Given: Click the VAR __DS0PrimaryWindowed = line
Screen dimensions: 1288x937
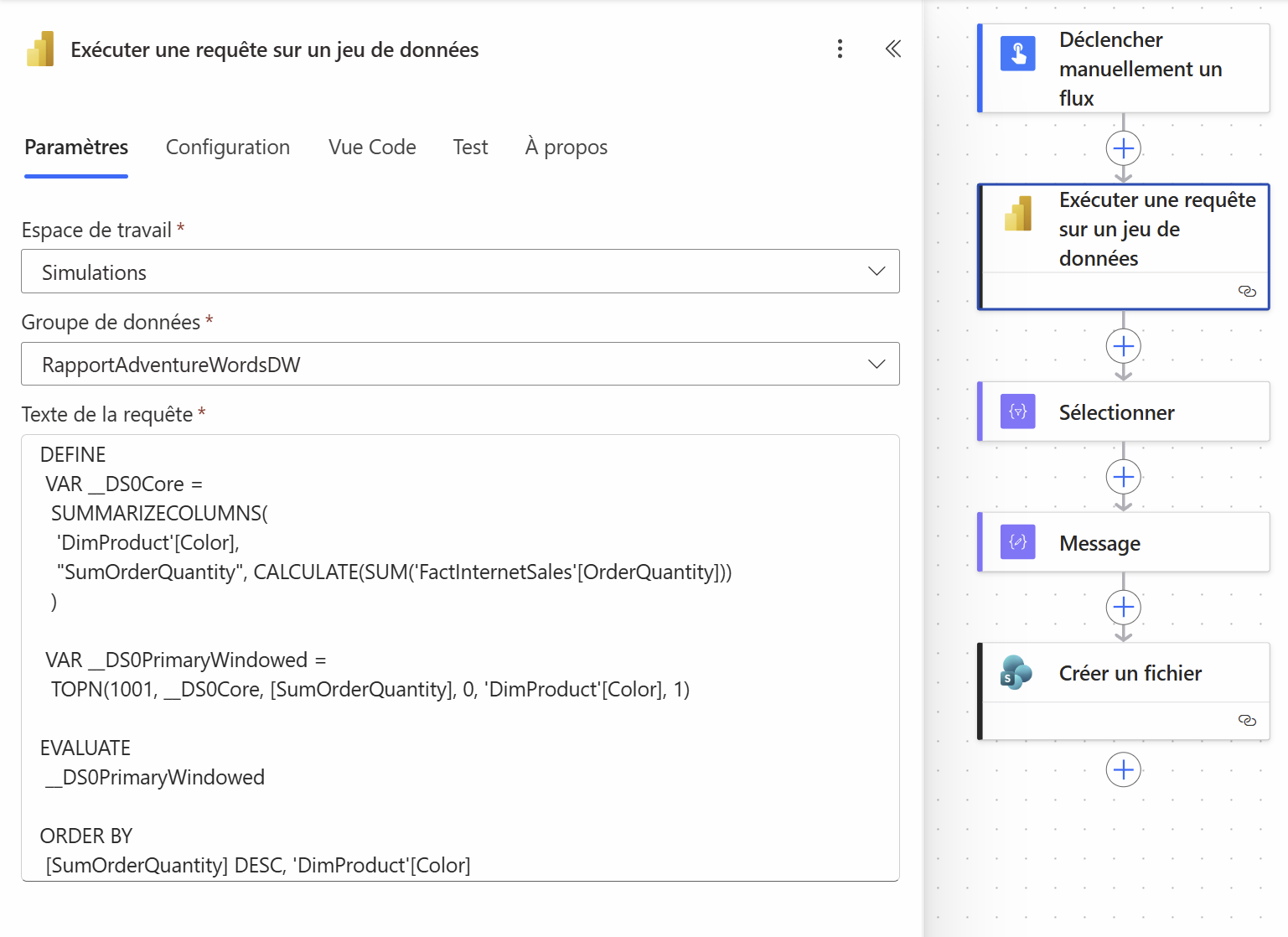Looking at the screenshot, I should pos(186,660).
